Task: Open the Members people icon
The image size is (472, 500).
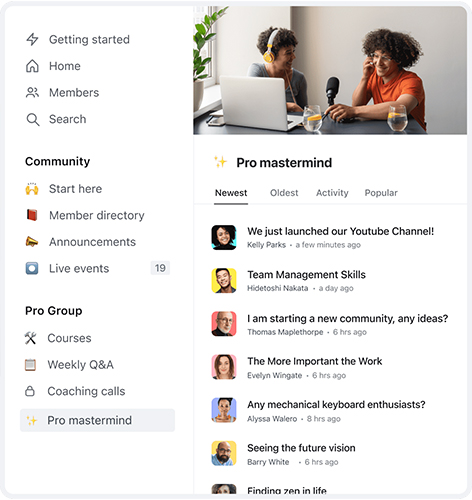Action: [32, 92]
